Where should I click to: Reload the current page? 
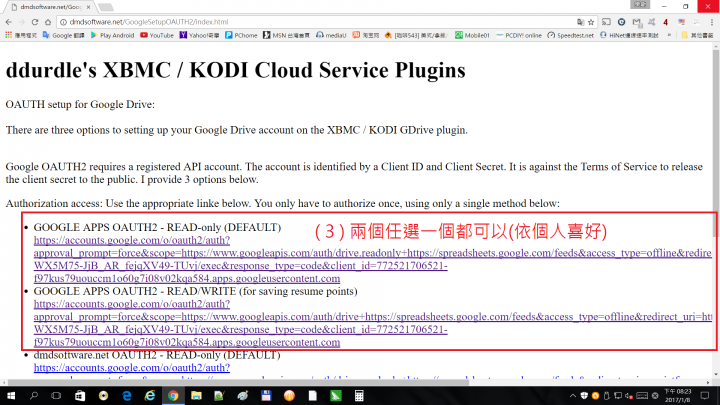[35, 22]
